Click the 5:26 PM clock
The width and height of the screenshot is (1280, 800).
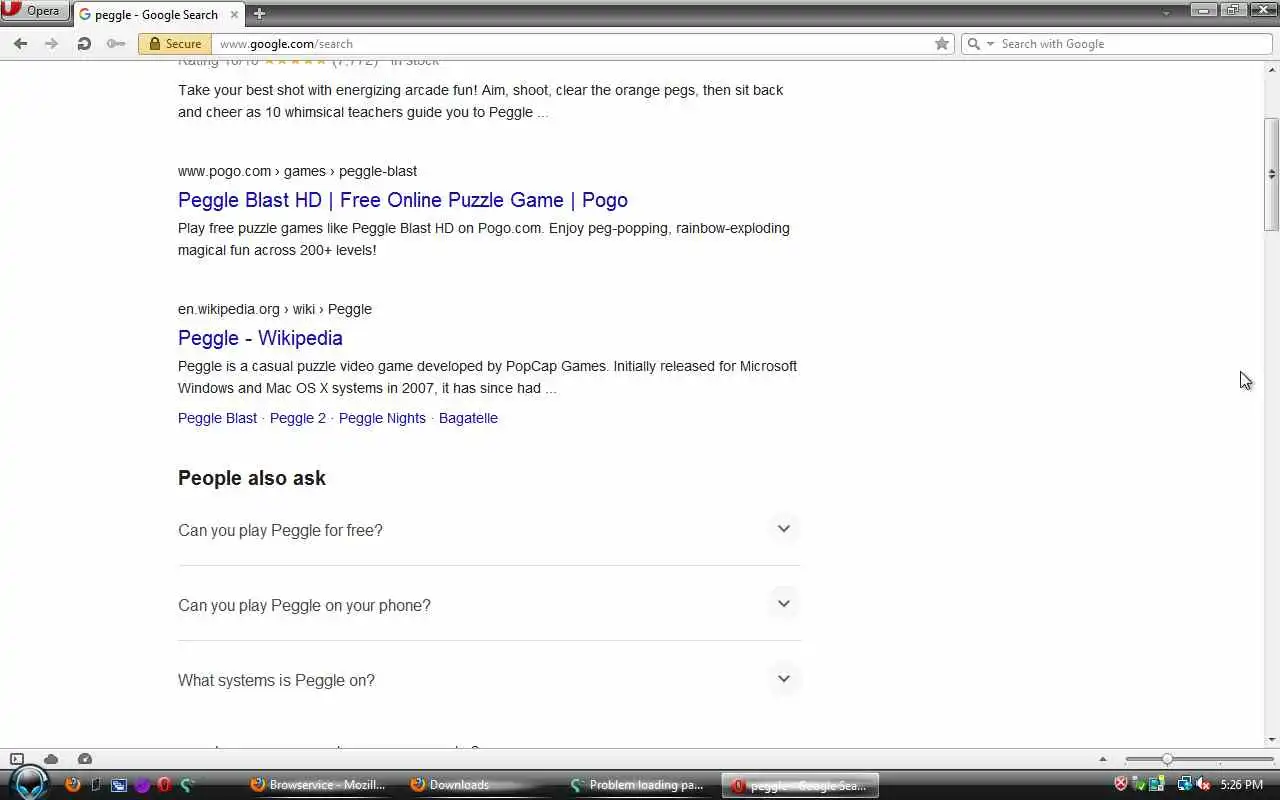[1242, 785]
